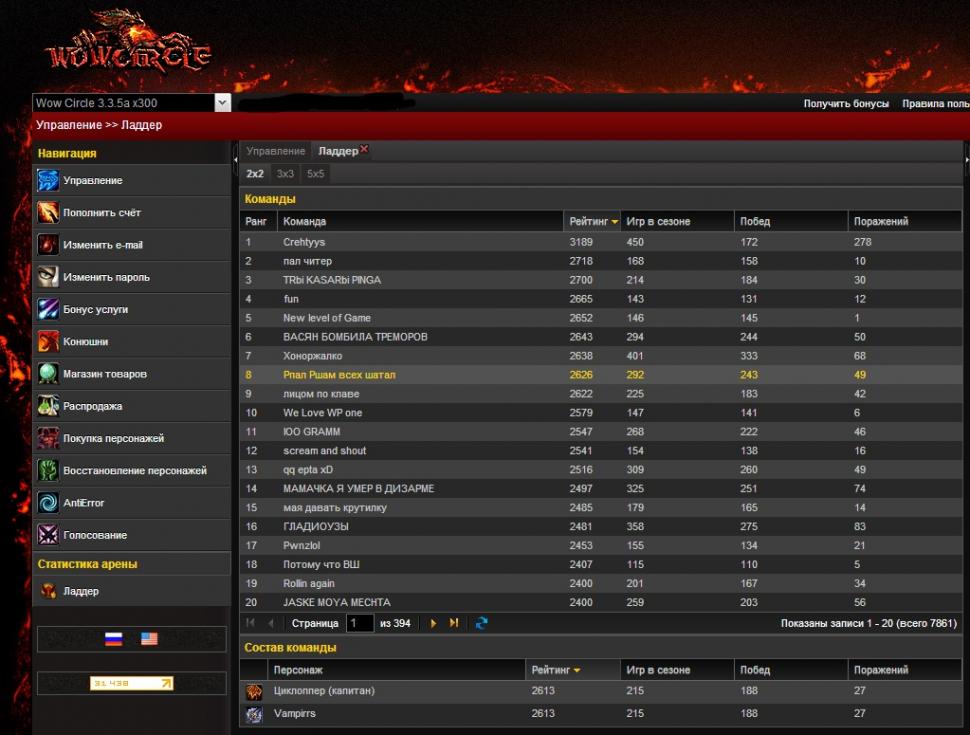Click the Пополнить счёт icon
Viewport: 970px width, 735px height.
coord(48,213)
